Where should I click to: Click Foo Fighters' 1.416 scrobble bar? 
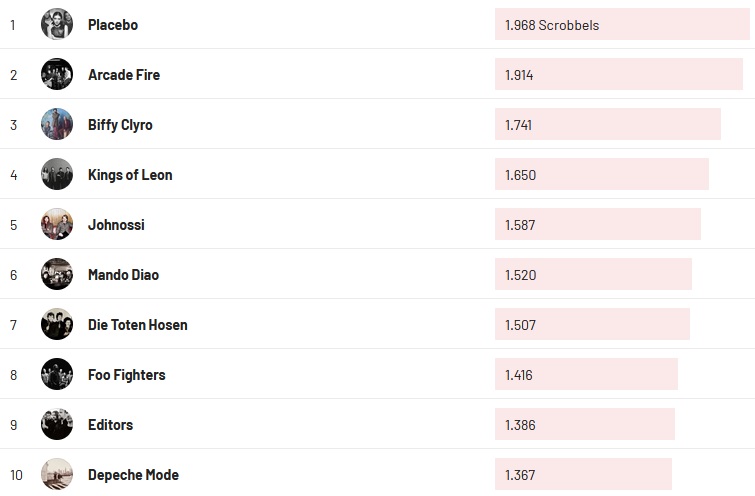[x=586, y=374]
